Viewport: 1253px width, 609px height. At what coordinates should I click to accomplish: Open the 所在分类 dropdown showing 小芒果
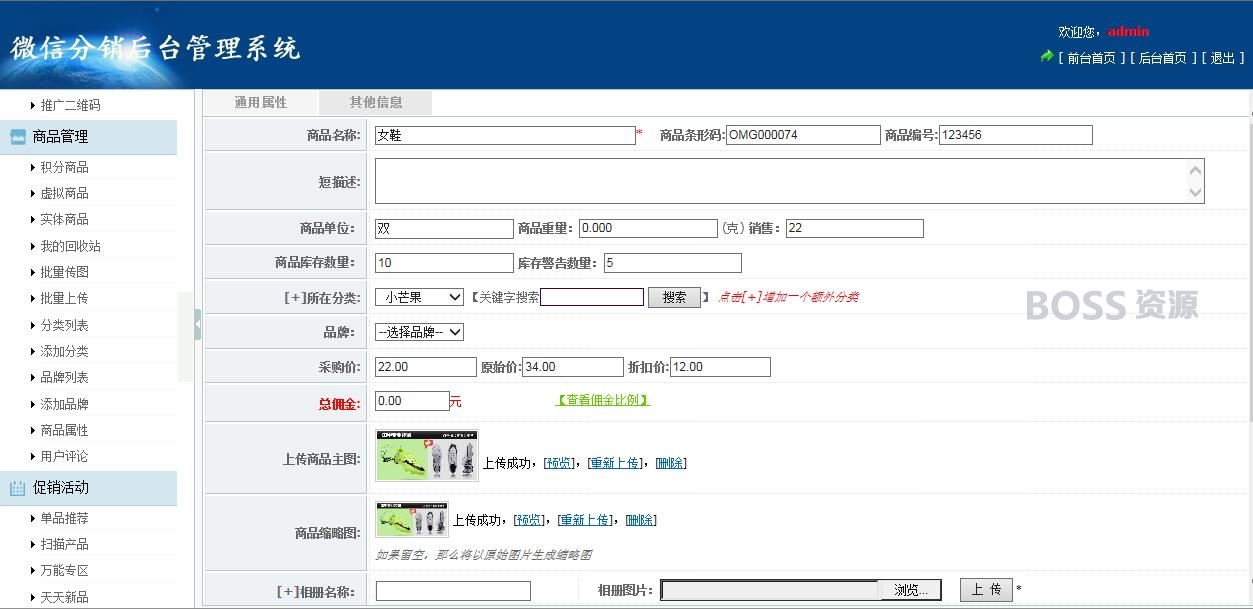point(419,297)
